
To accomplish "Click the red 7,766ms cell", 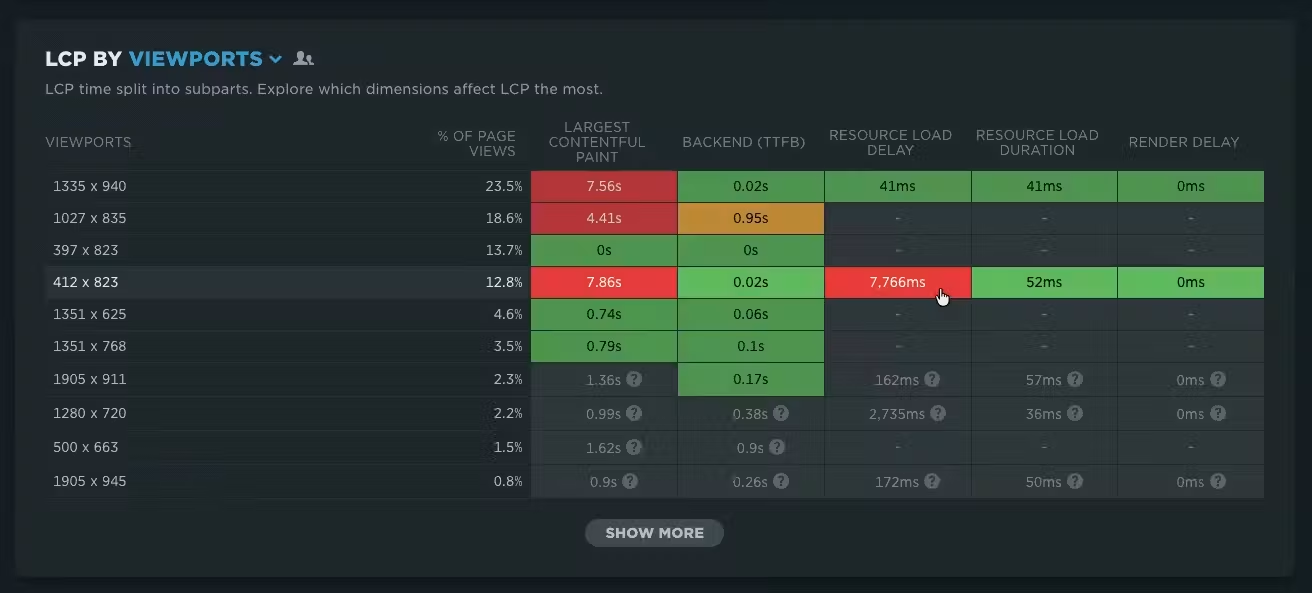I will point(897,282).
